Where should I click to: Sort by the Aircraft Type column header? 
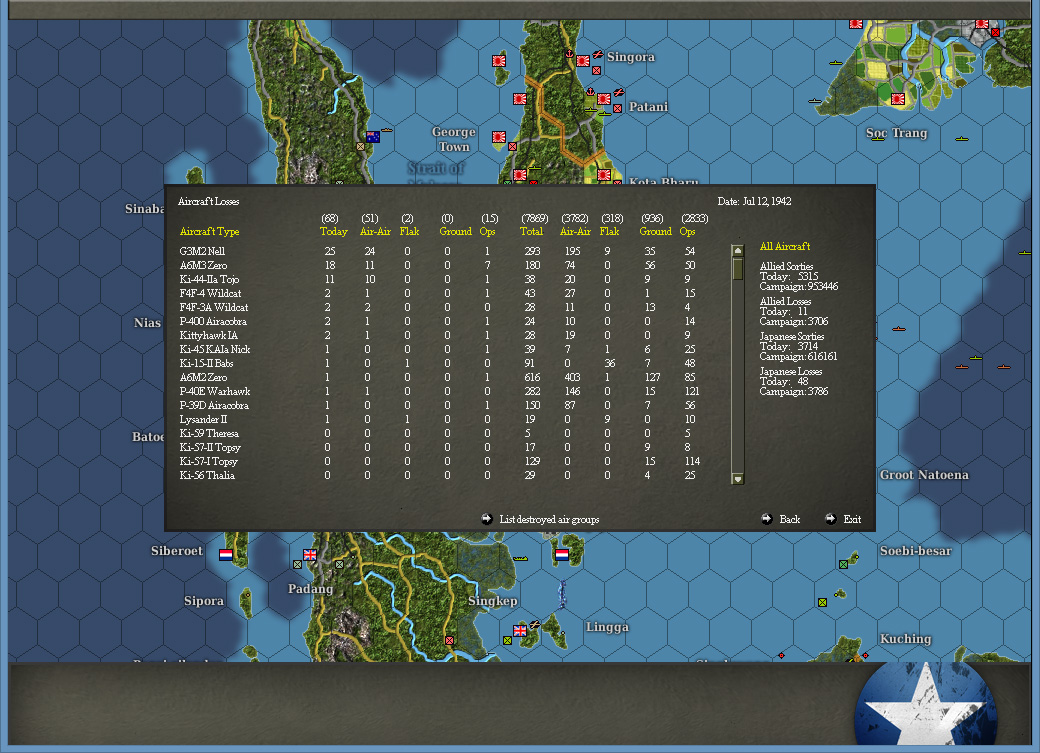tap(209, 232)
